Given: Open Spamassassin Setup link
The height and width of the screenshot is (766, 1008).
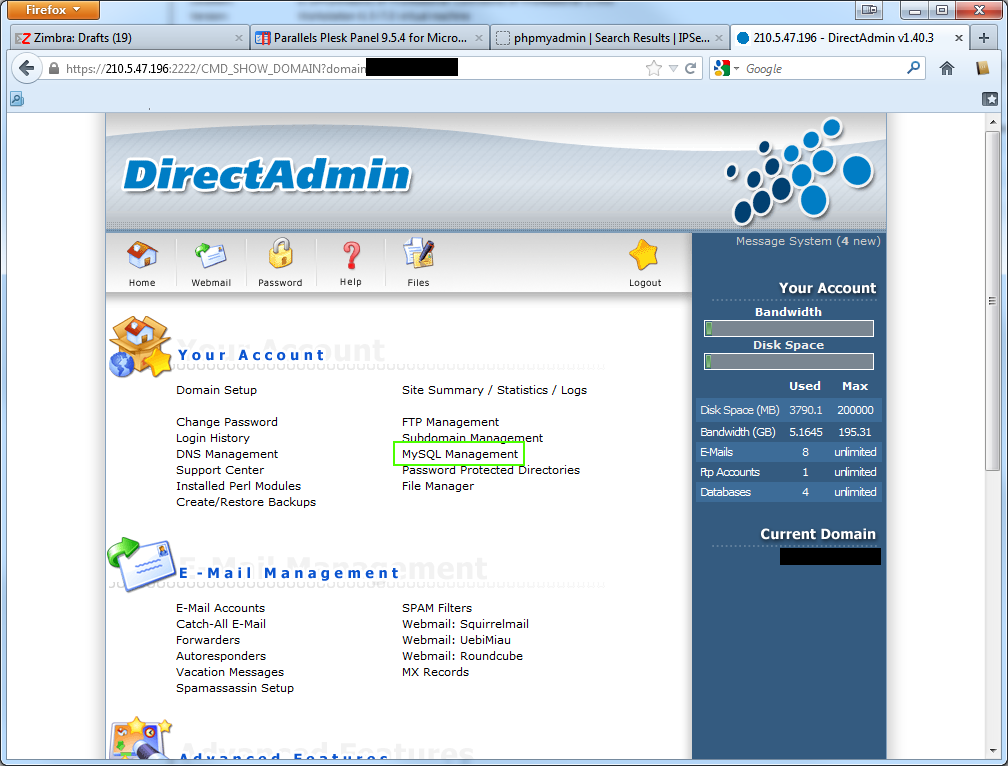Looking at the screenshot, I should [235, 688].
